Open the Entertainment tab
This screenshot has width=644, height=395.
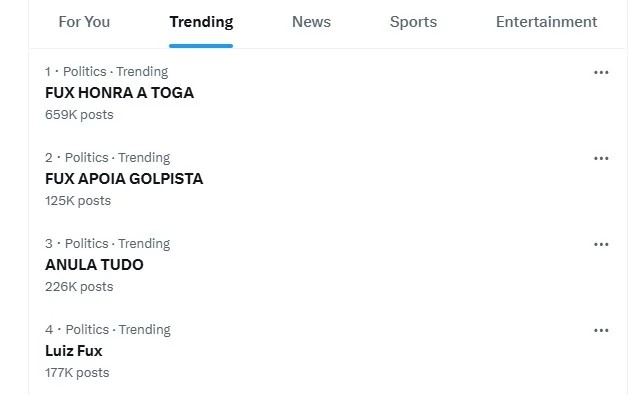[x=546, y=22]
